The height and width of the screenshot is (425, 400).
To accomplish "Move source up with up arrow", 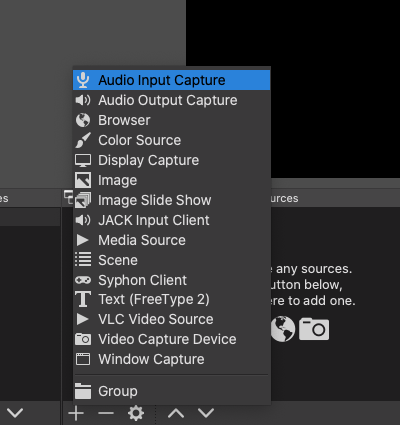I will 176,413.
